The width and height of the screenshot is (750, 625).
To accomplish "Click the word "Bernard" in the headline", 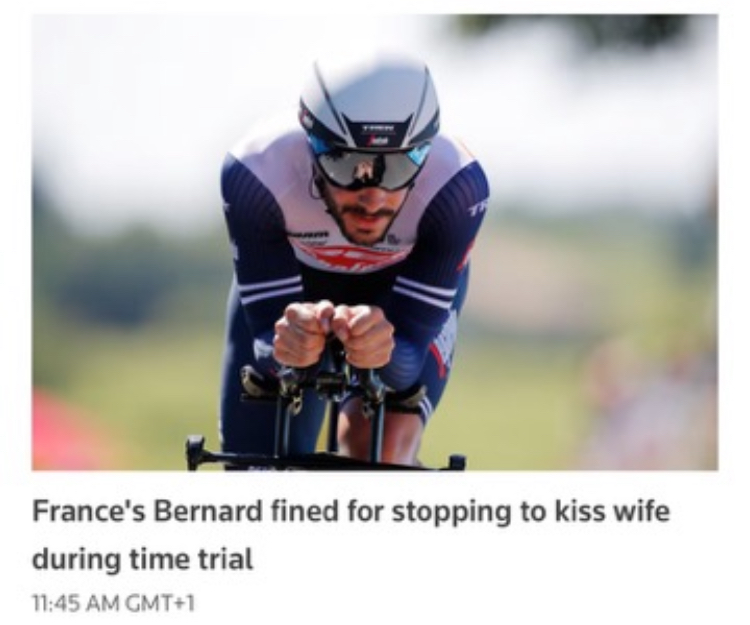I will (x=208, y=512).
